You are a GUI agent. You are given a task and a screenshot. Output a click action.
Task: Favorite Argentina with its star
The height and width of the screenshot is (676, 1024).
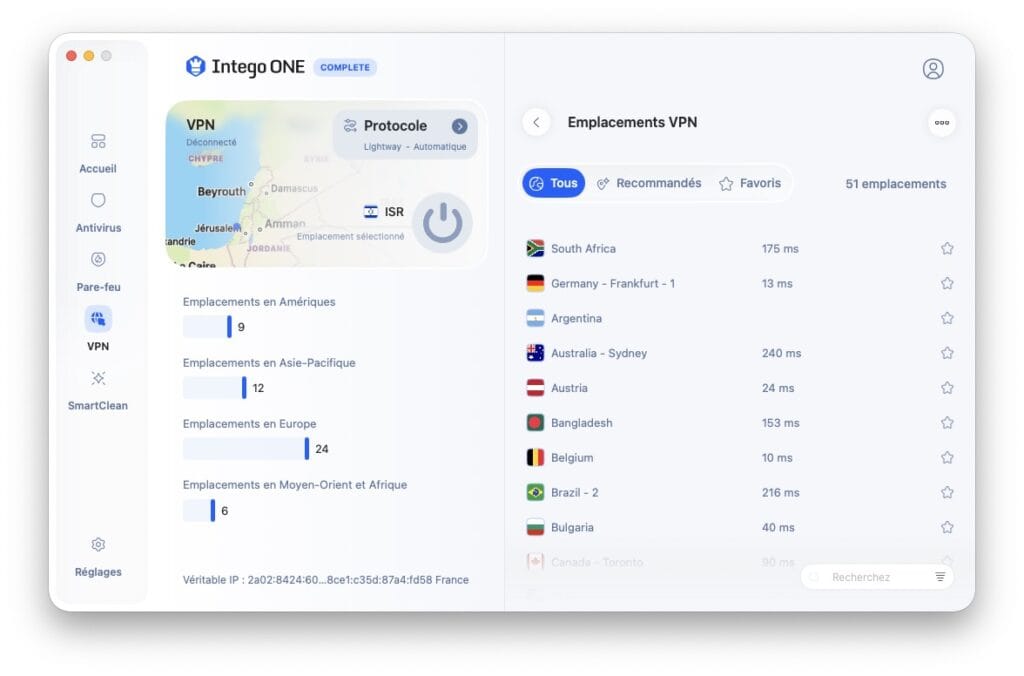[x=947, y=318]
